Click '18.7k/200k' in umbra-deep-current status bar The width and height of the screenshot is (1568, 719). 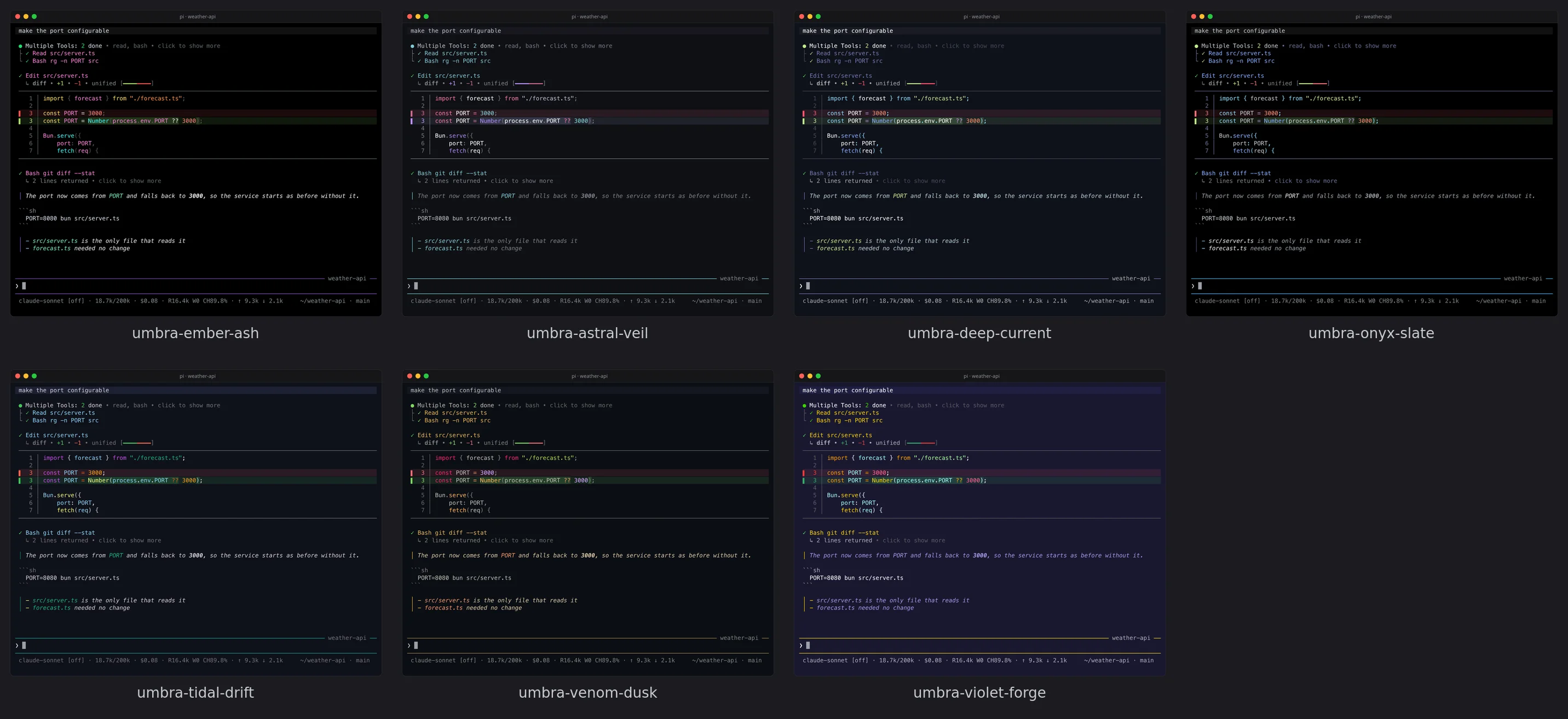896,301
